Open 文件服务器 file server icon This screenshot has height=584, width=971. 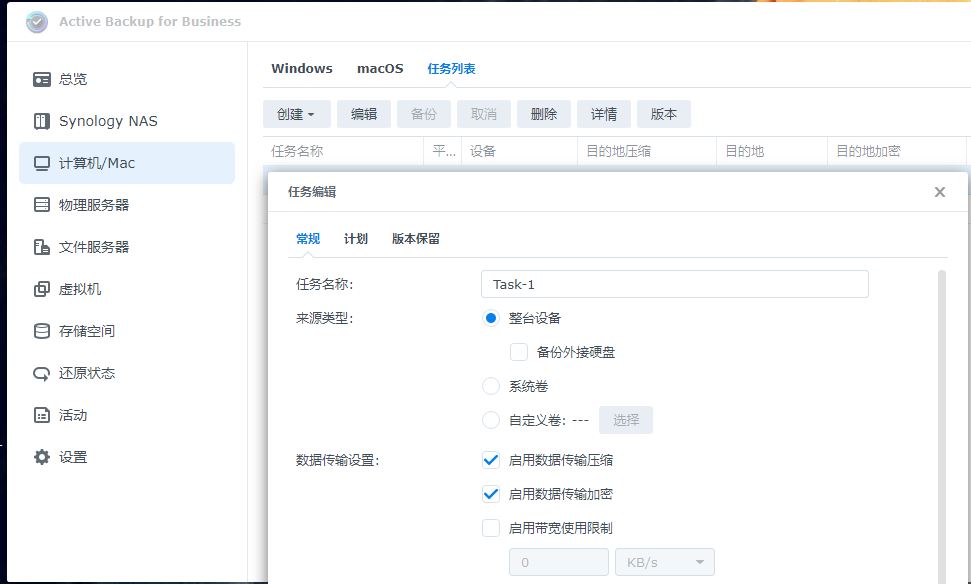[41, 247]
